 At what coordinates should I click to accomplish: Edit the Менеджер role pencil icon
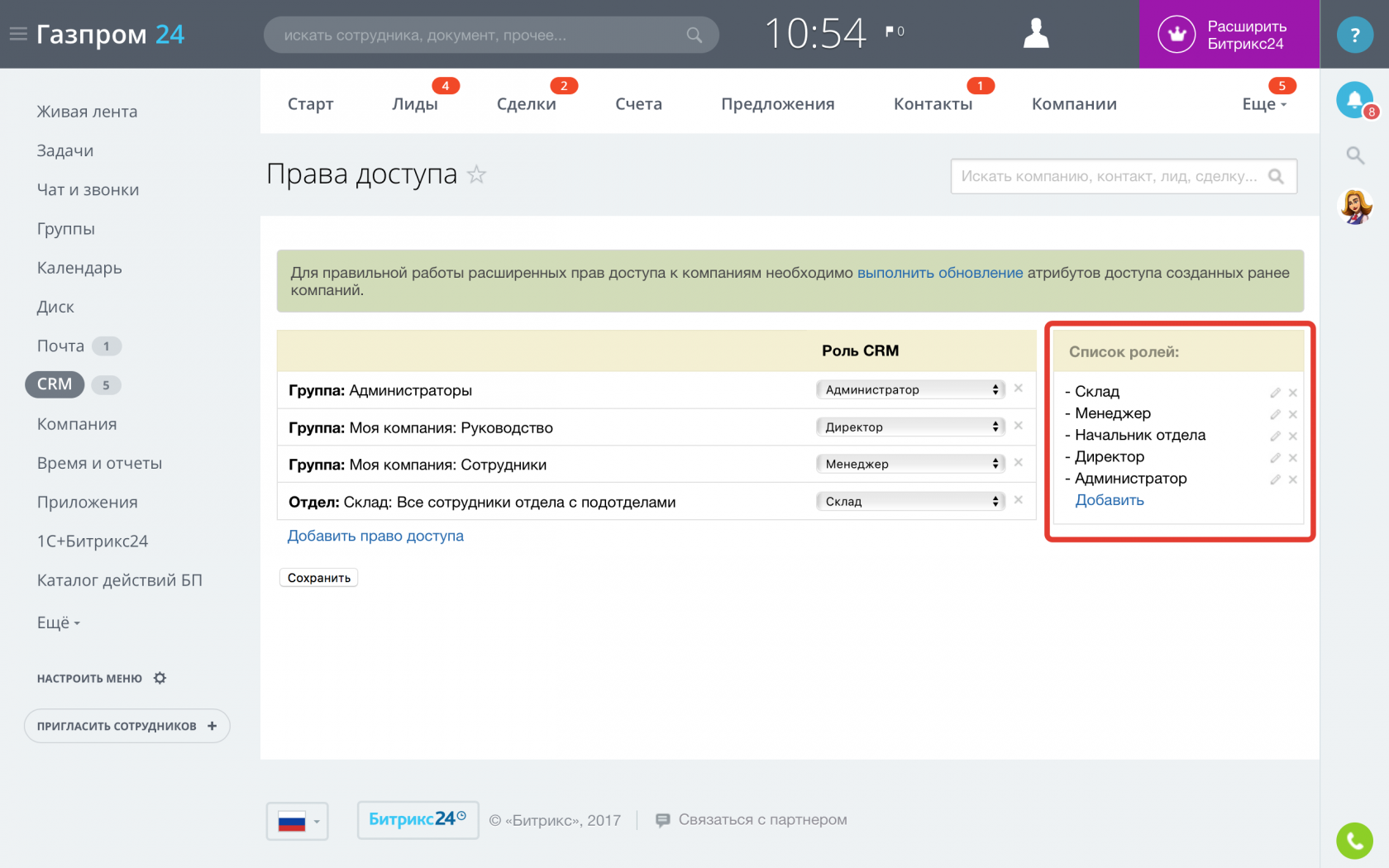click(x=1275, y=414)
